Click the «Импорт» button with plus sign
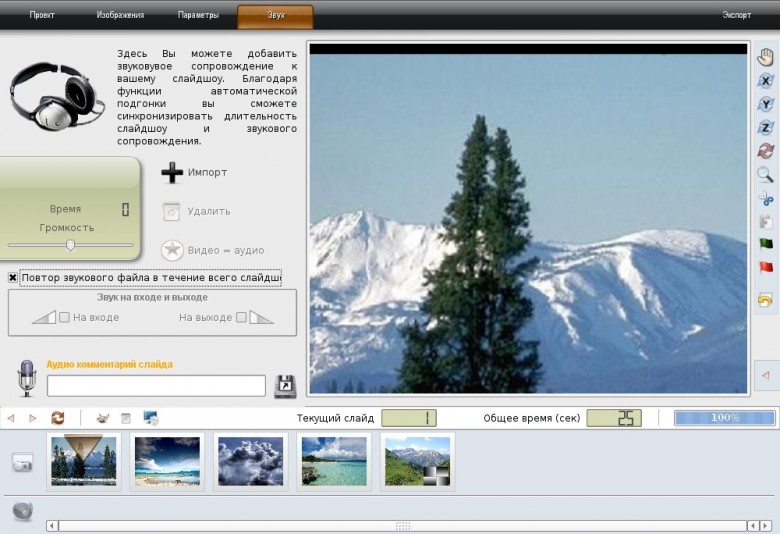Viewport: 780px width, 534px height. (x=195, y=172)
